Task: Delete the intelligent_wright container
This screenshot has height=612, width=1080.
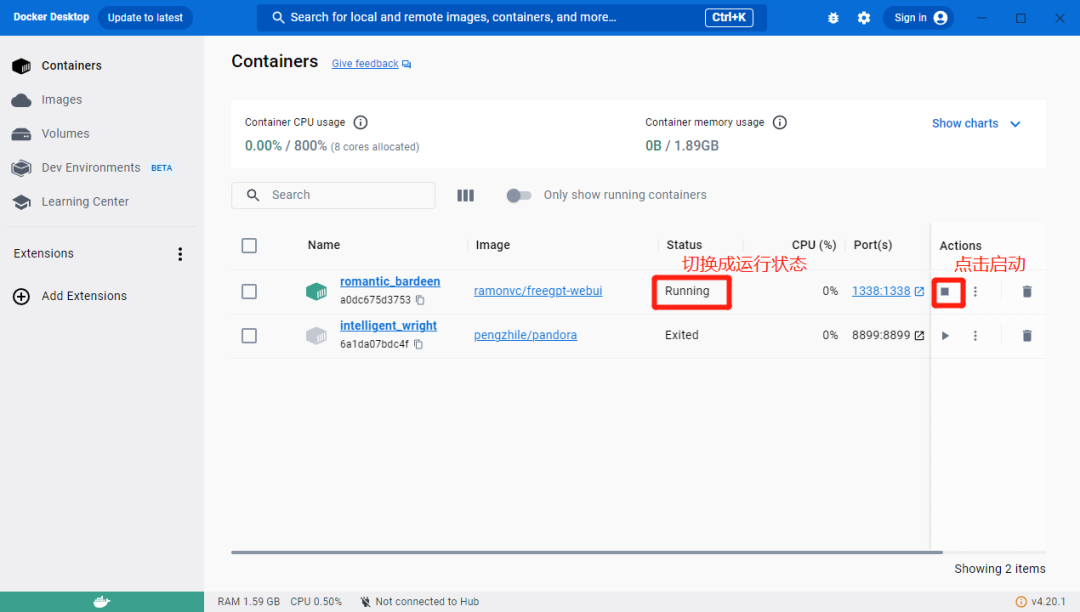Action: pyautogui.click(x=1027, y=336)
